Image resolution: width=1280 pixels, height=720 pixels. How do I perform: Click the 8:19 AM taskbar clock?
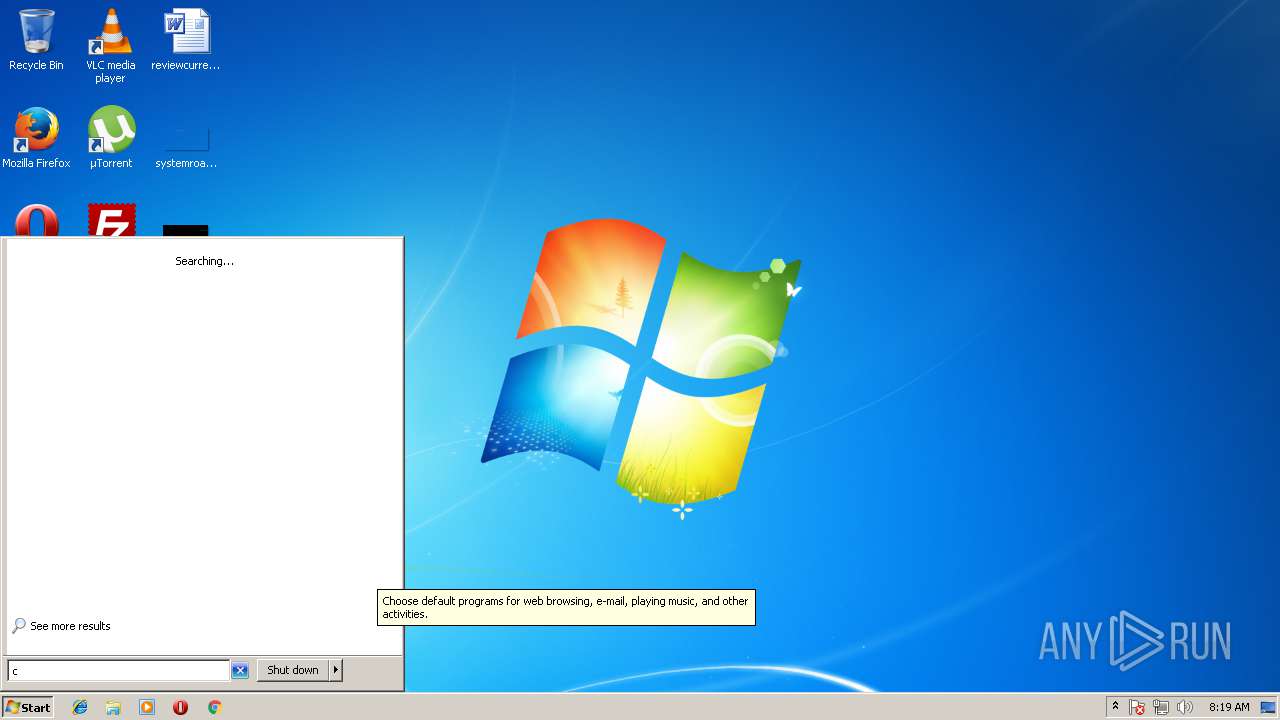coord(1229,707)
